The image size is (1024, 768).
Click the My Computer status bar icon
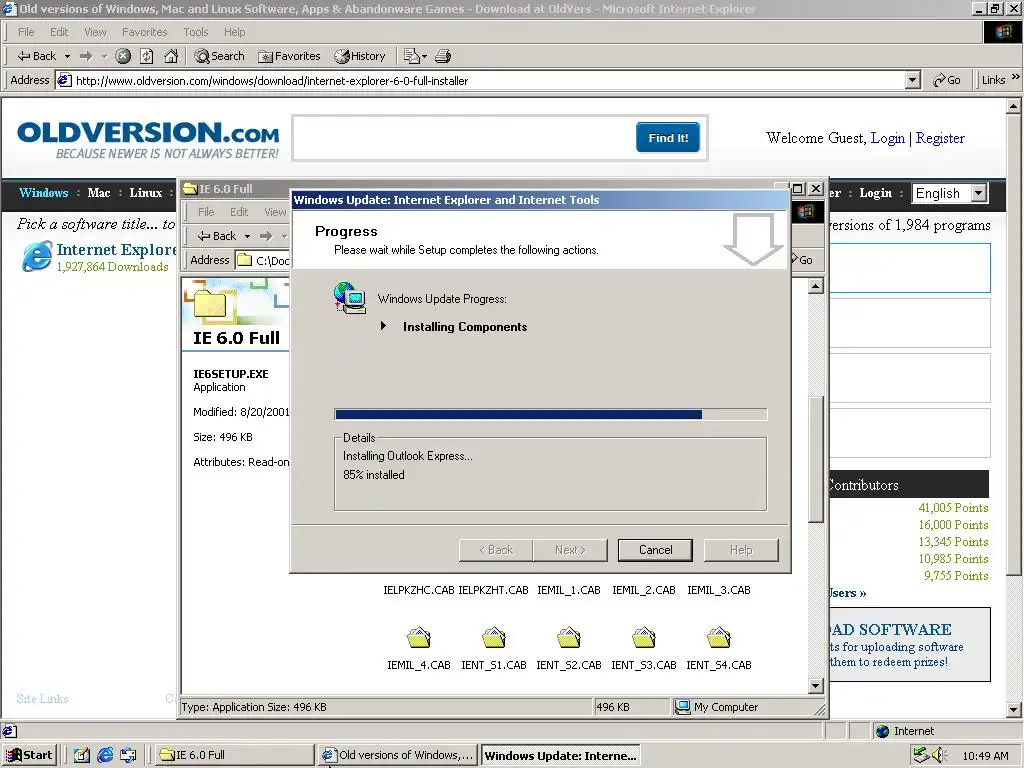click(682, 707)
